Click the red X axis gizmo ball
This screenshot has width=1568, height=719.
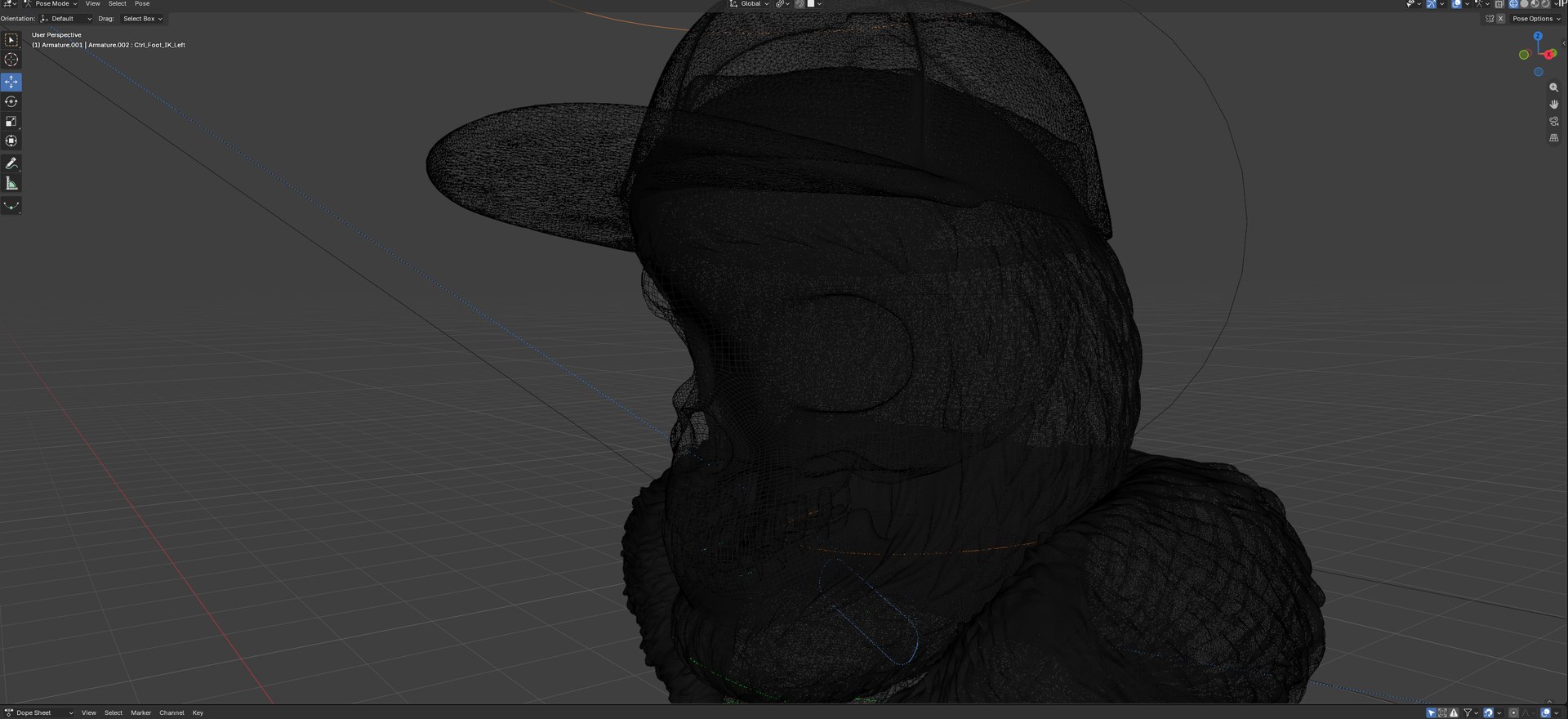pyautogui.click(x=1549, y=55)
